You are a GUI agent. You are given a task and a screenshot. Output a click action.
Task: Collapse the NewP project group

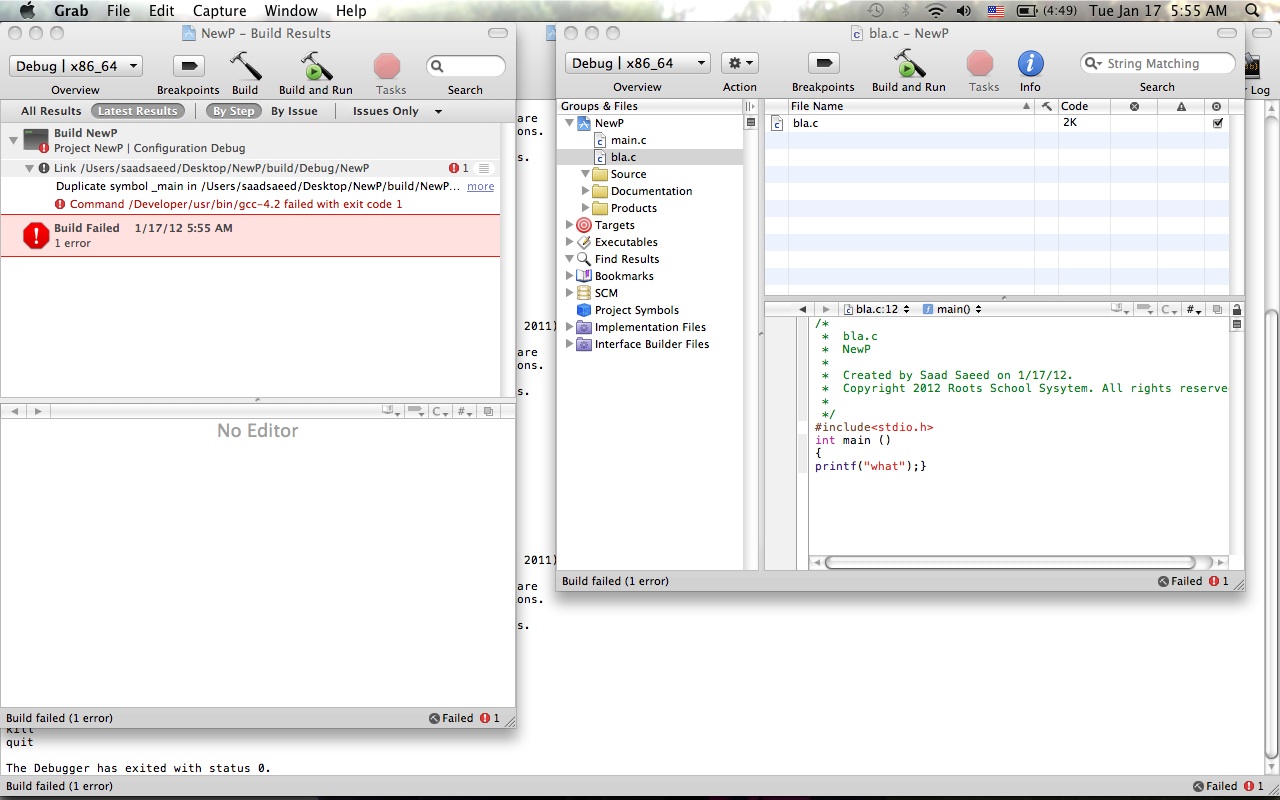click(569, 123)
